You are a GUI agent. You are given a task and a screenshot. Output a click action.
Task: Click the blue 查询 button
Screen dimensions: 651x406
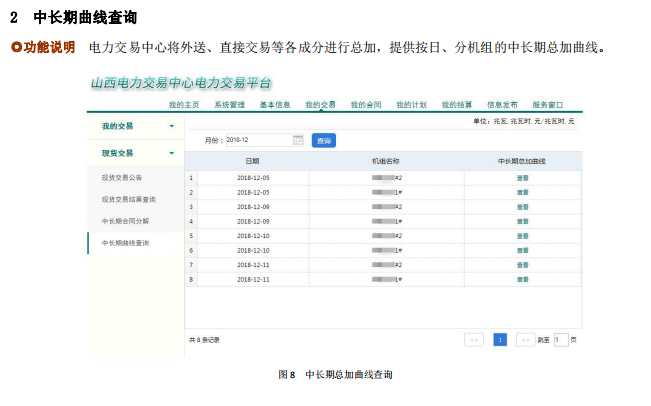[x=323, y=140]
